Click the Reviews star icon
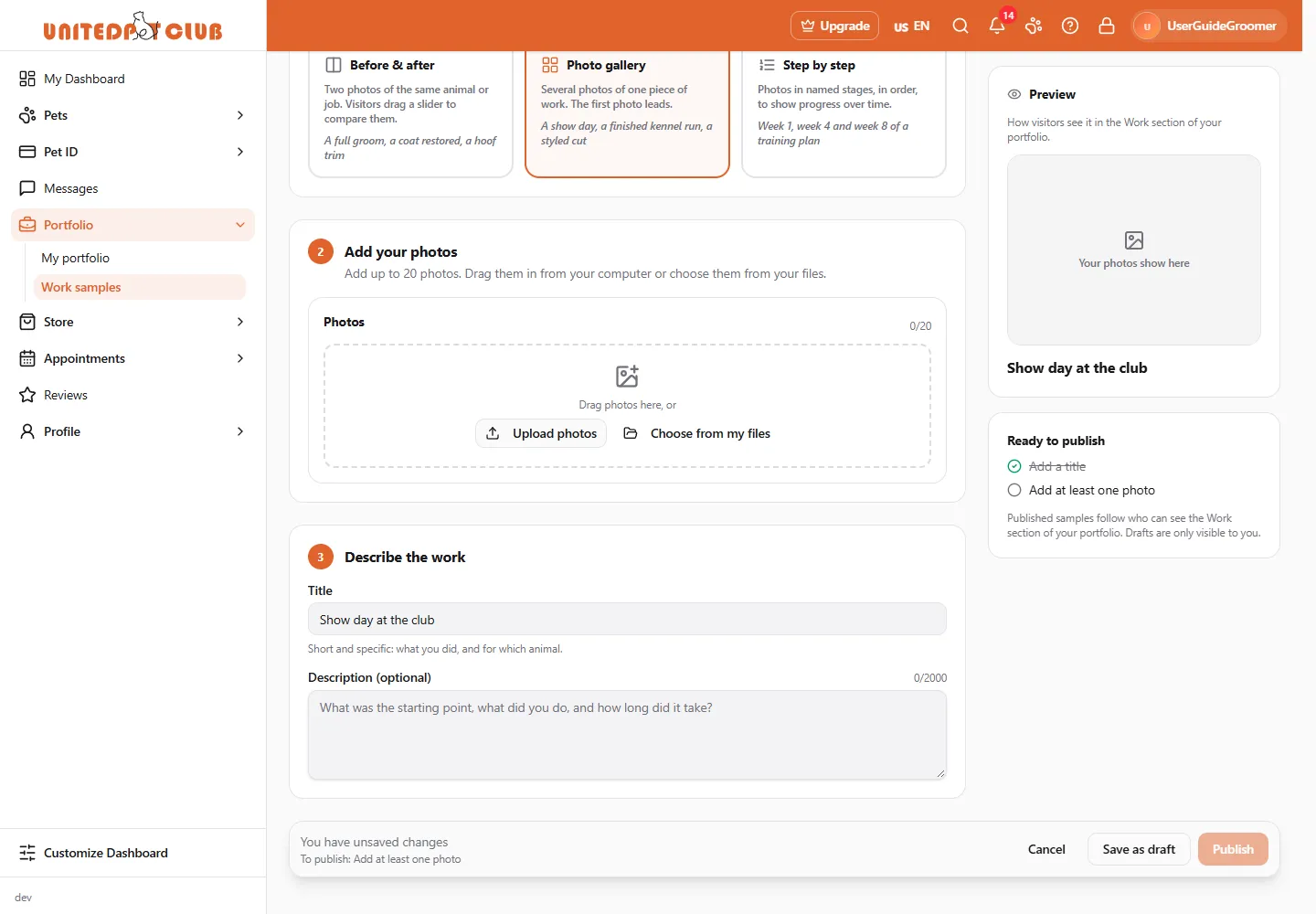The width and height of the screenshot is (1316, 914). point(27,395)
